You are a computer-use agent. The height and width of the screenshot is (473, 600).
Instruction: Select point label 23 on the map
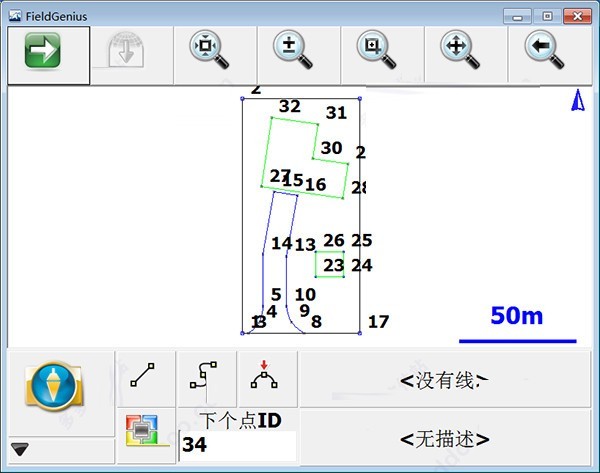pyautogui.click(x=334, y=266)
